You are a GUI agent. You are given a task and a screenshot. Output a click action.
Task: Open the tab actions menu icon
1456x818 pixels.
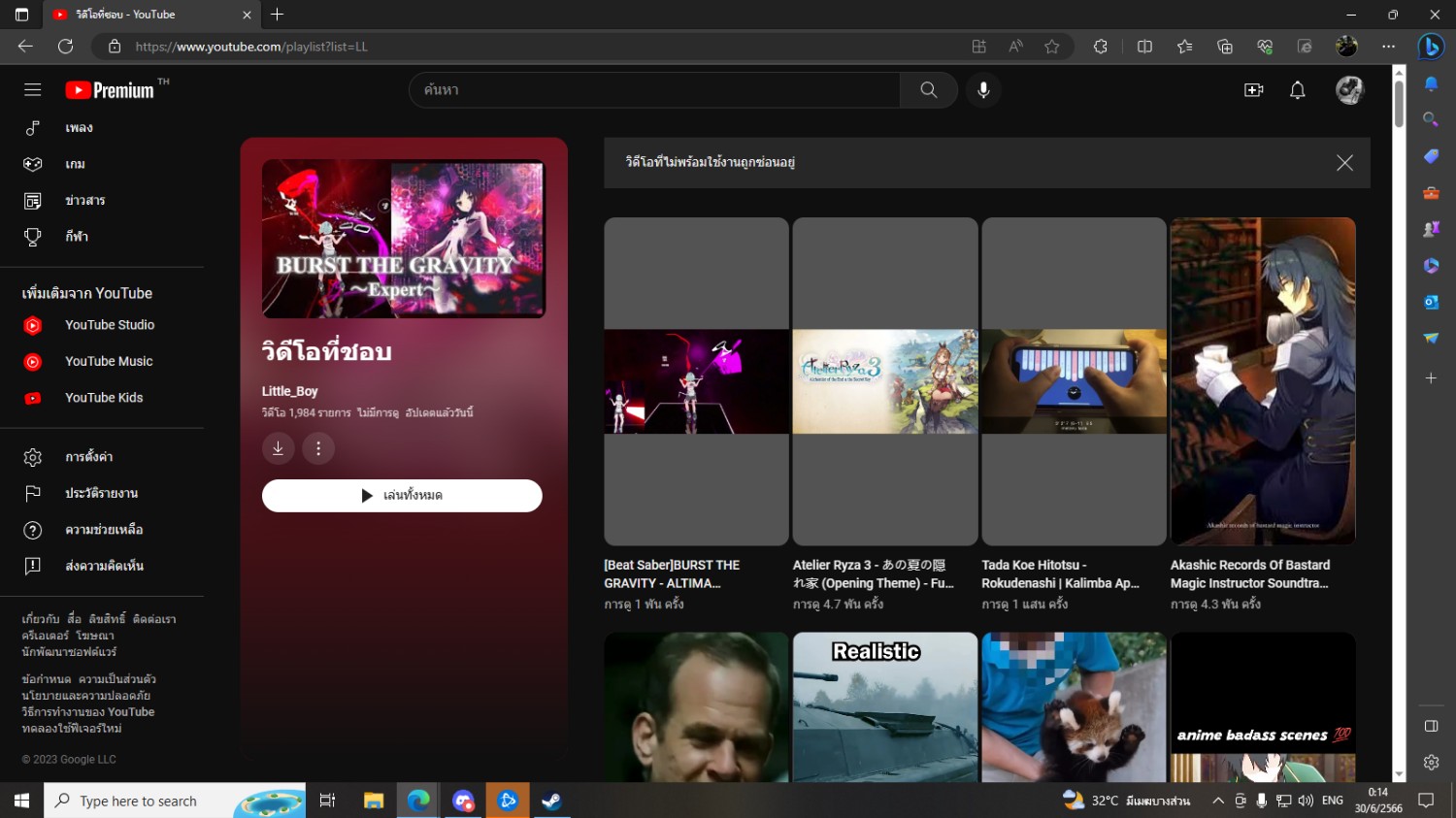coord(21,15)
